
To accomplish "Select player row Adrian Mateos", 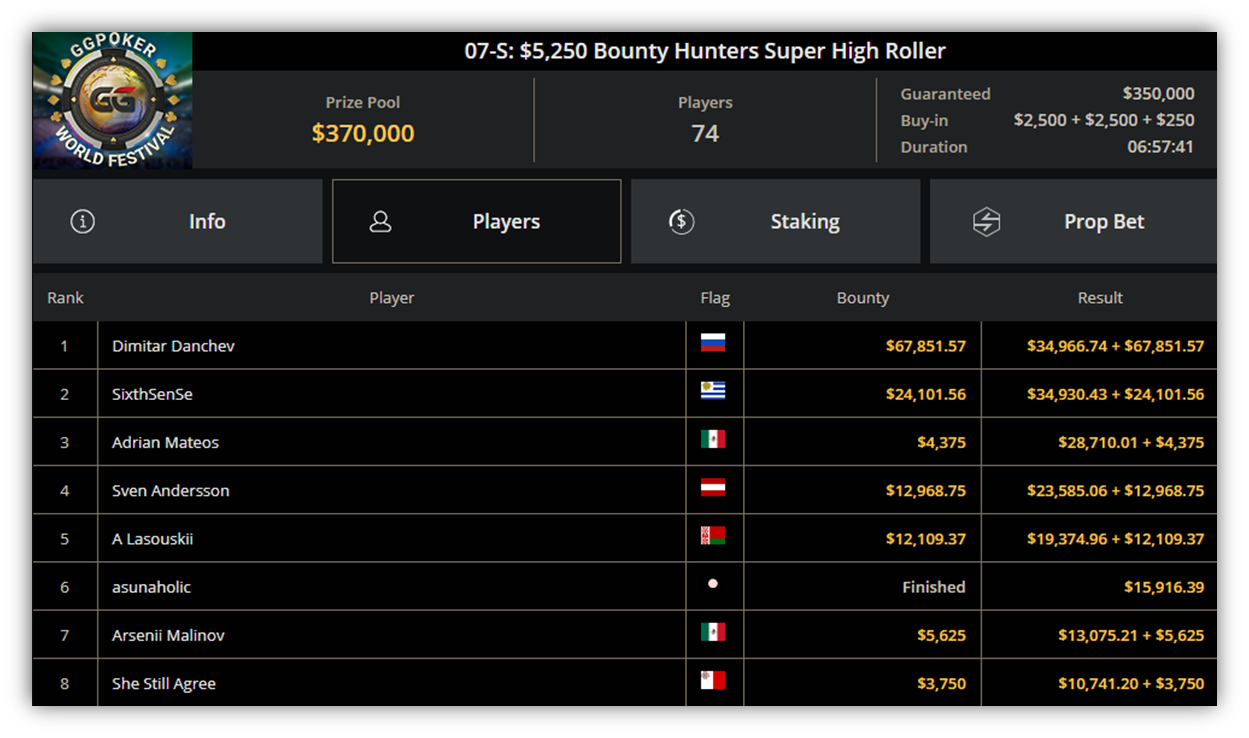I will [x=625, y=442].
